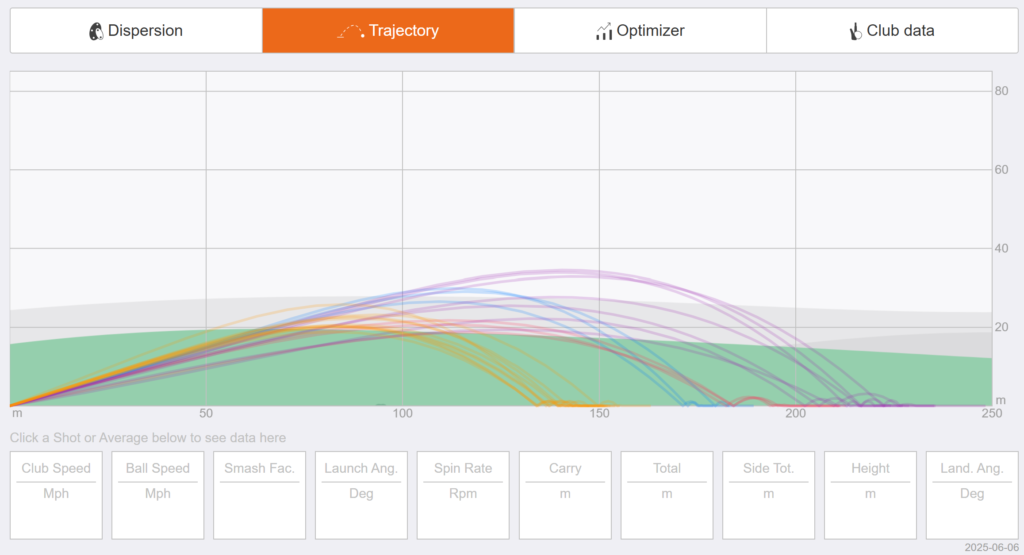This screenshot has width=1024, height=555.
Task: Open the Optimizer tab
Action: (x=640, y=31)
